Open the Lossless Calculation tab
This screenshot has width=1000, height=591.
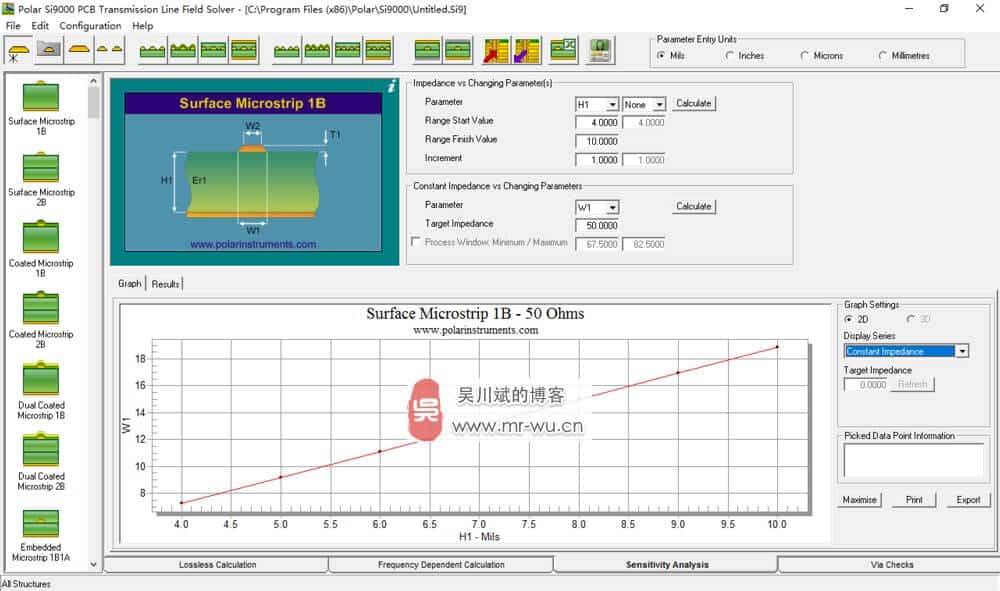pos(217,565)
